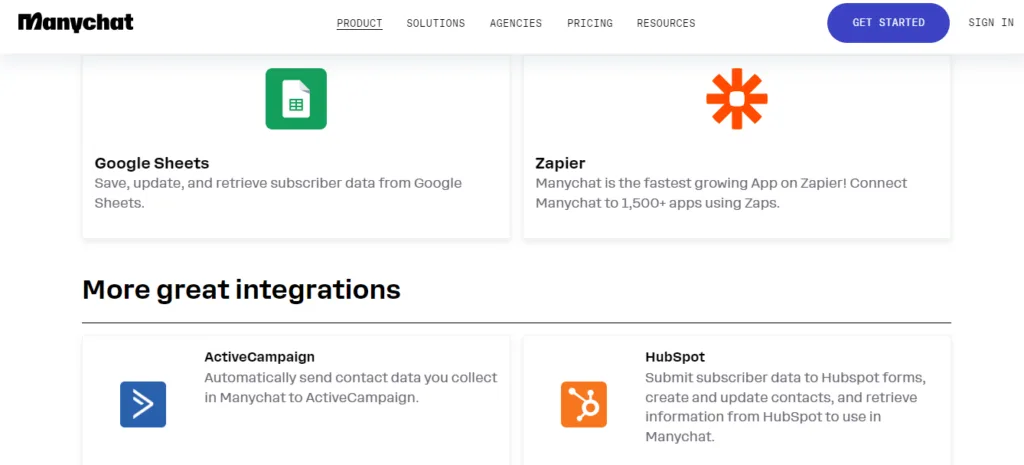Screen dimensions: 1024x465
Task: Click the Manychat logo
Action: 75,22
